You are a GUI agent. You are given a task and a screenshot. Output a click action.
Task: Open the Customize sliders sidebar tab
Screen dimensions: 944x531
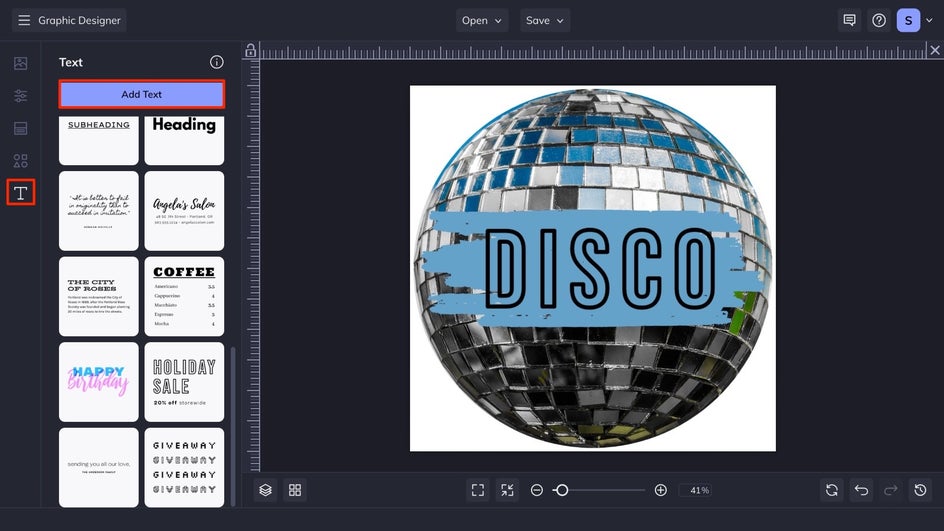coord(20,96)
